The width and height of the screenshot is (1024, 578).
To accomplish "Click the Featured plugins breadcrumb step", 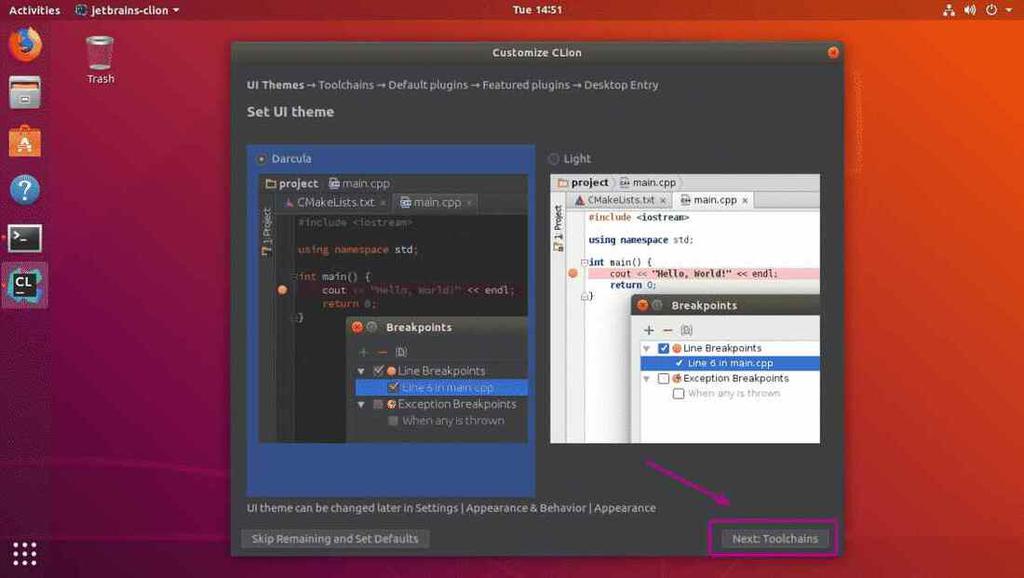I will click(526, 85).
